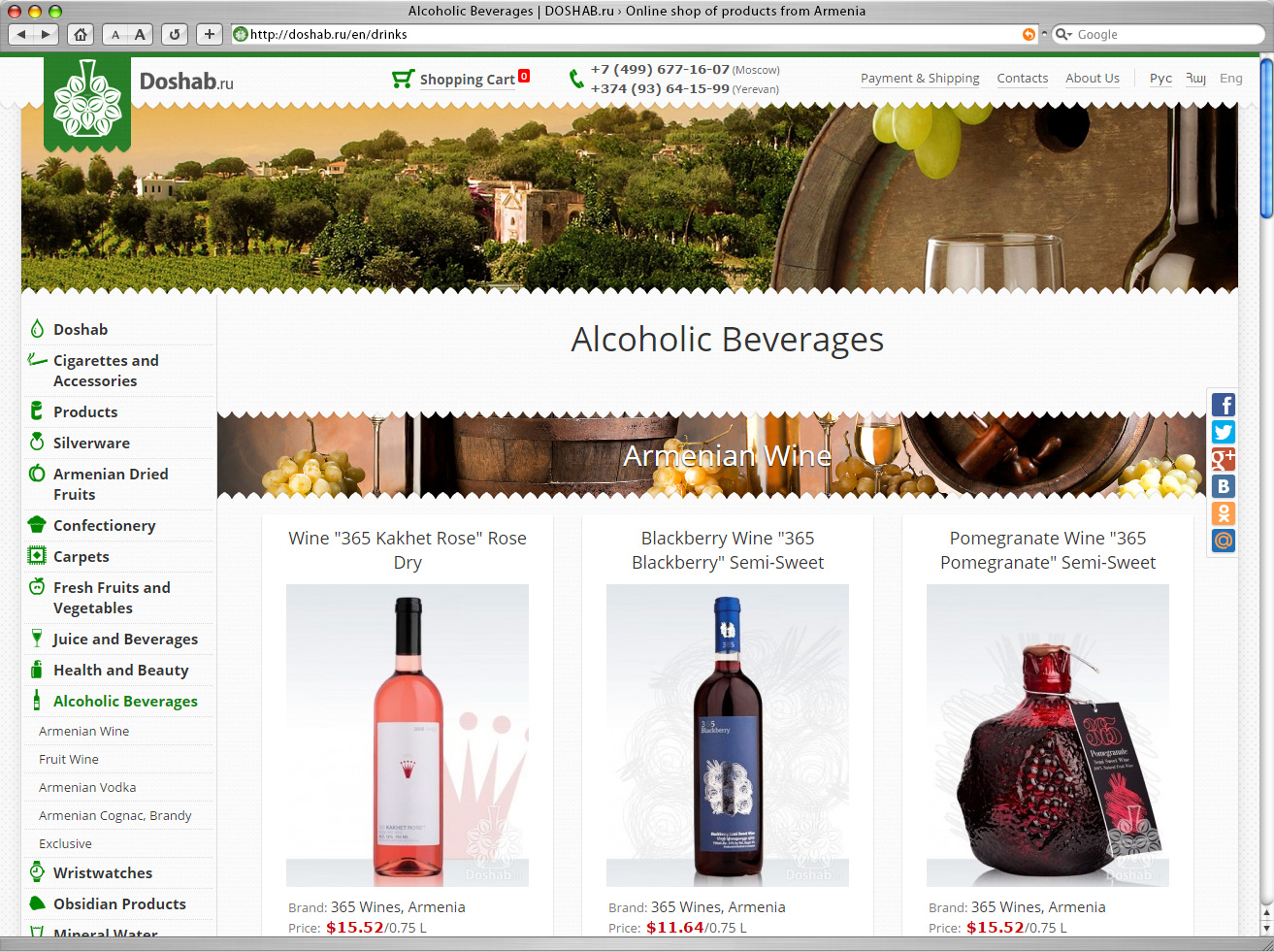Image resolution: width=1274 pixels, height=952 pixels.
Task: Click the Armenian Wine banner heading
Action: click(x=728, y=455)
